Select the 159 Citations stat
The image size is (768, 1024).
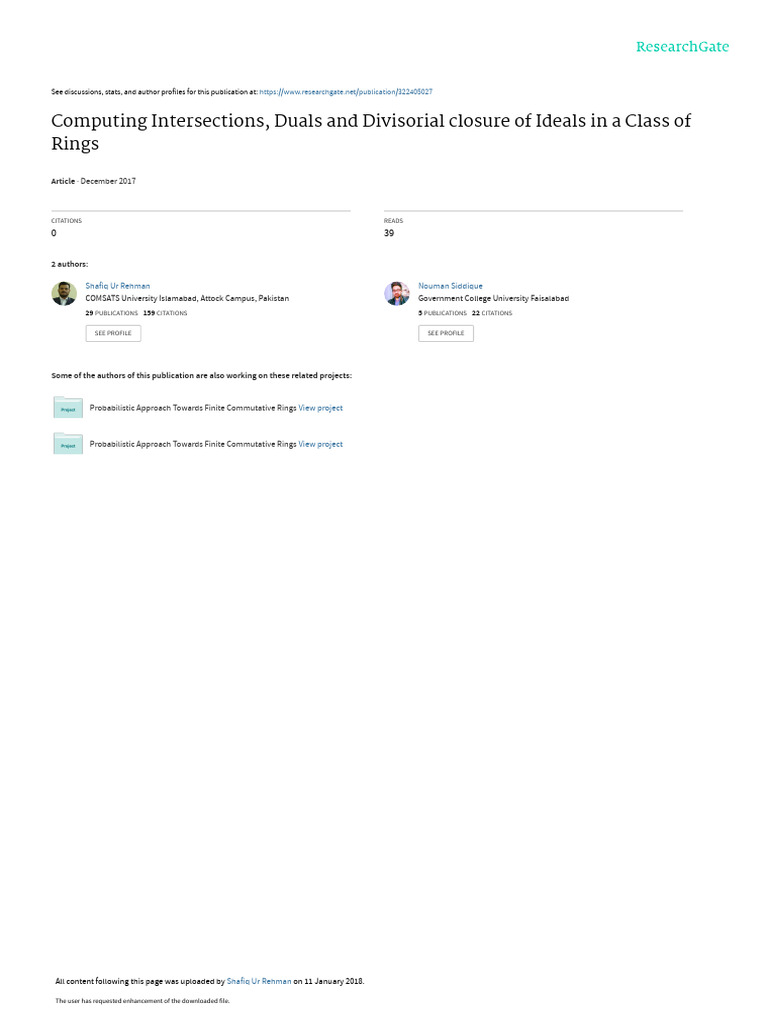[x=165, y=313]
